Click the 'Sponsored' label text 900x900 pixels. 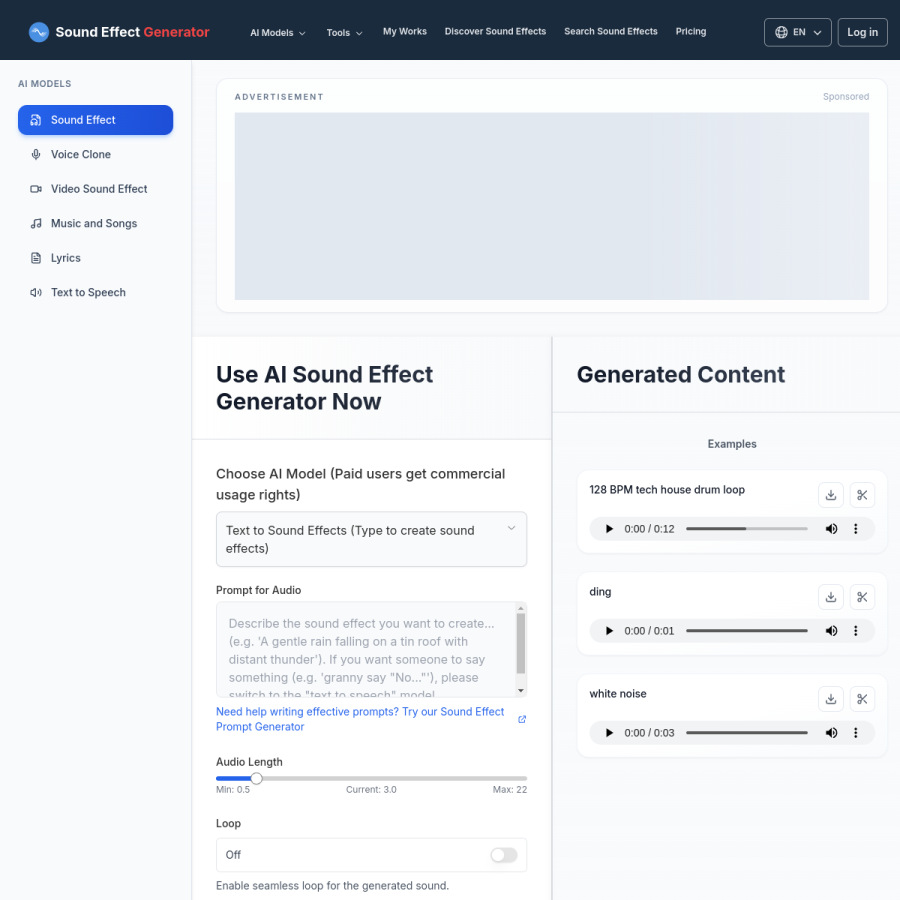tap(845, 96)
